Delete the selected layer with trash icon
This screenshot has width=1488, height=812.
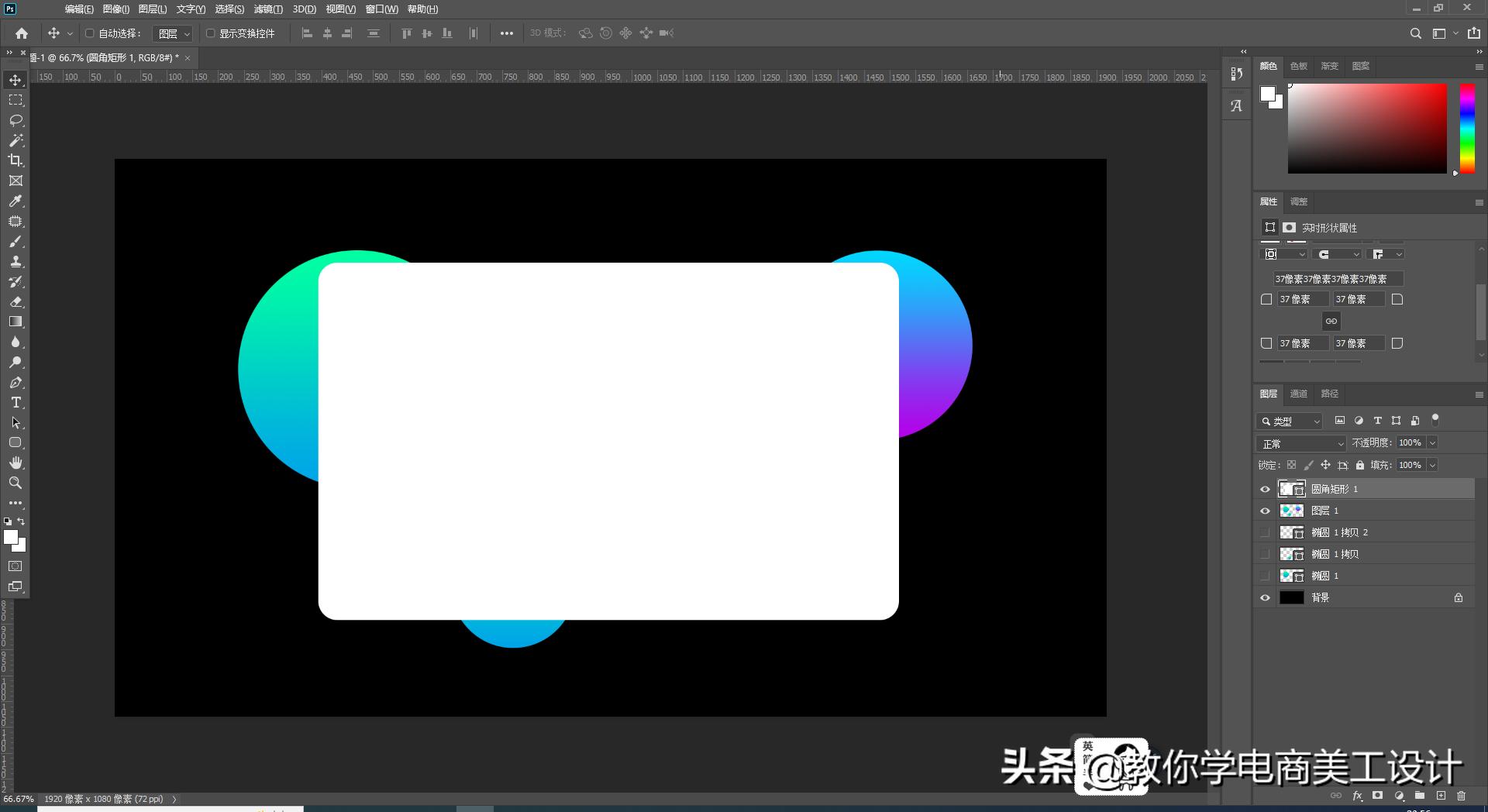[x=1462, y=796]
